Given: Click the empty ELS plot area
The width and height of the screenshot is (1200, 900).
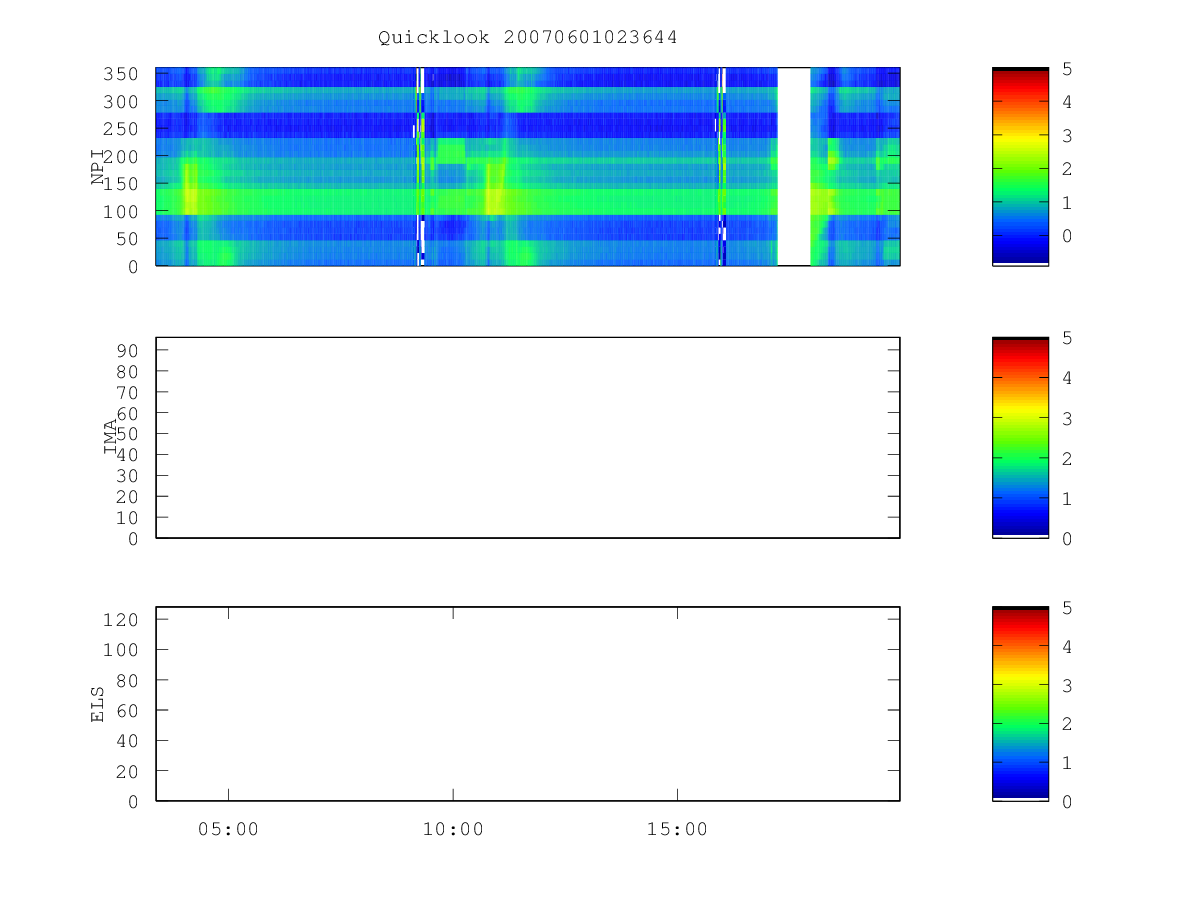Looking at the screenshot, I should 528,704.
